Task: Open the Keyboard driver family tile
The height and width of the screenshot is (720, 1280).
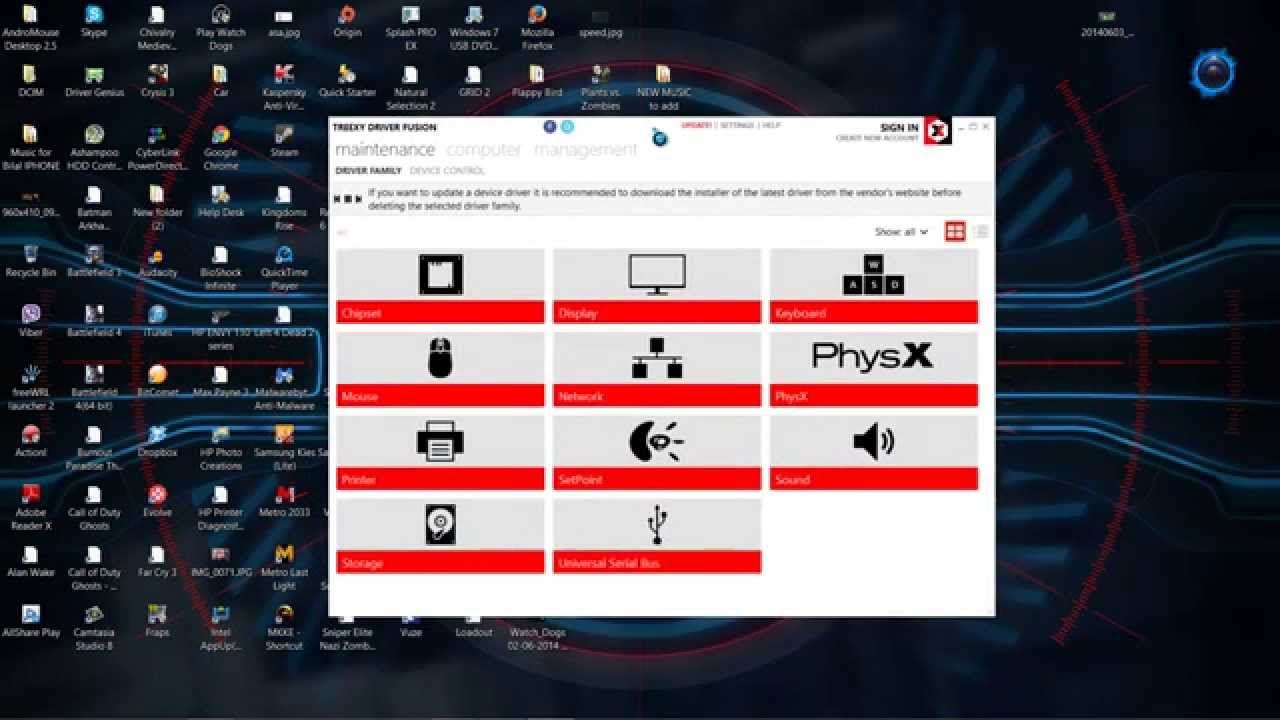Action: click(x=874, y=286)
